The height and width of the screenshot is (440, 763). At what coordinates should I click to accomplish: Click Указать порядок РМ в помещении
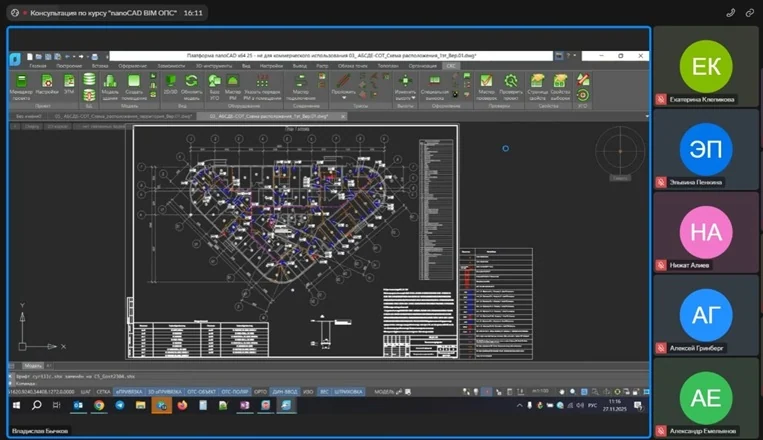pos(262,87)
